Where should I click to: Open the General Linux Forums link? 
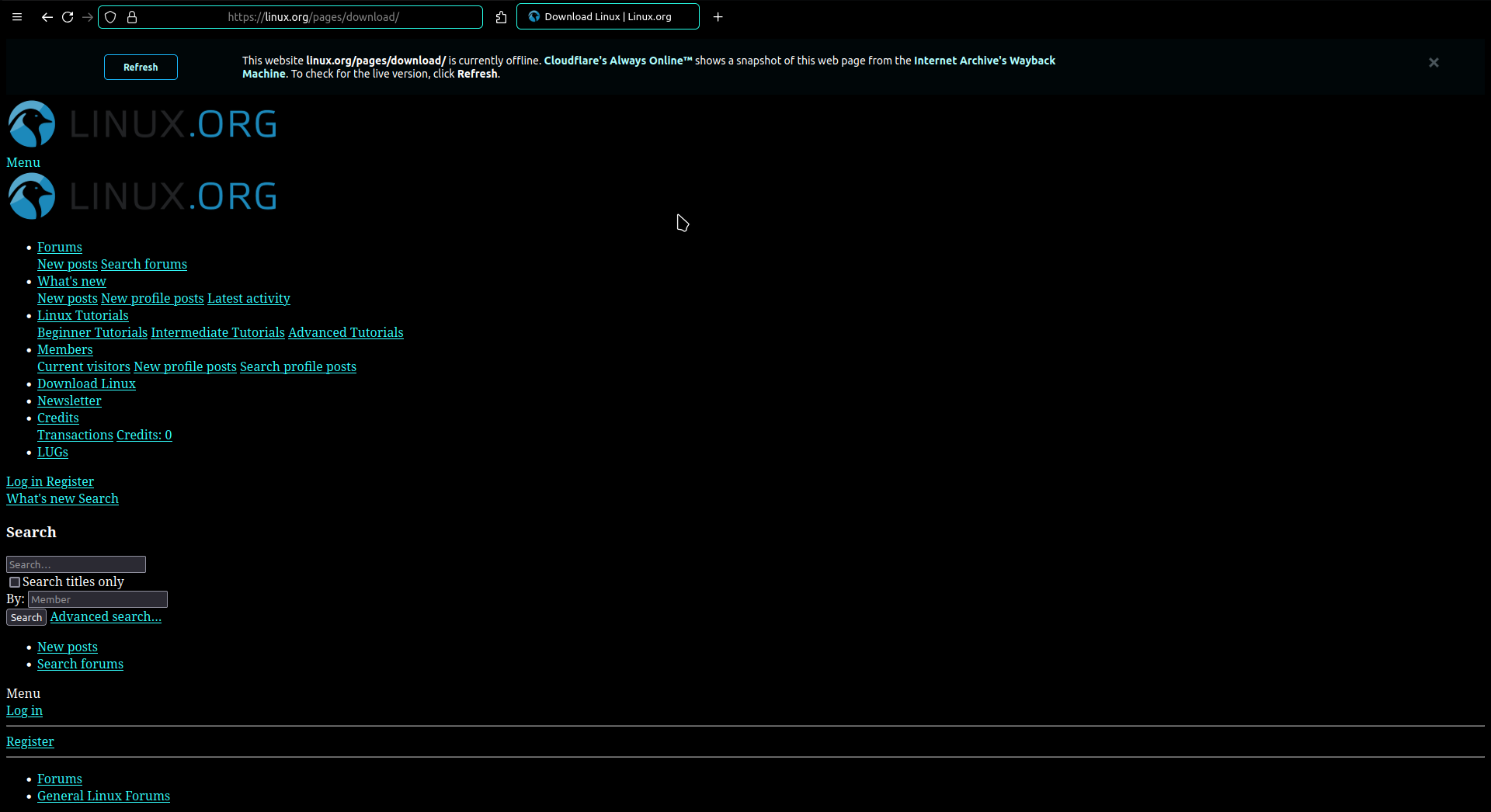click(x=103, y=796)
